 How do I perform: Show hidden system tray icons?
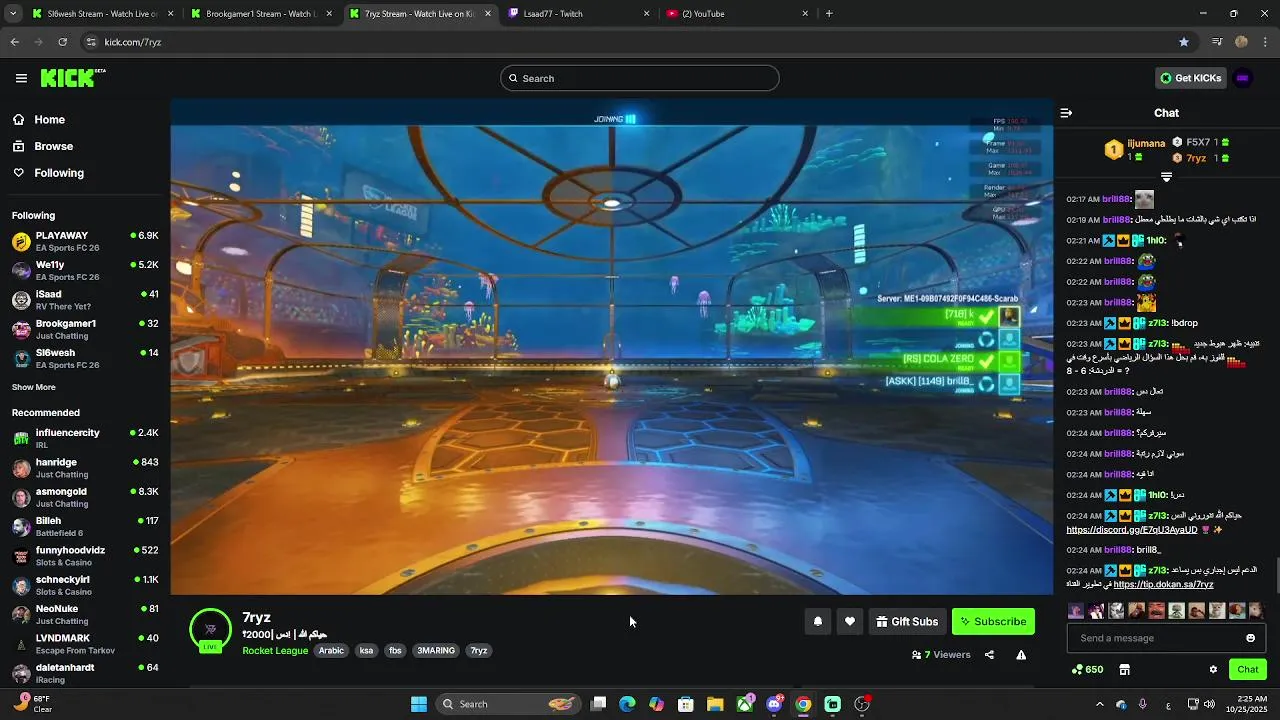coord(1099,704)
